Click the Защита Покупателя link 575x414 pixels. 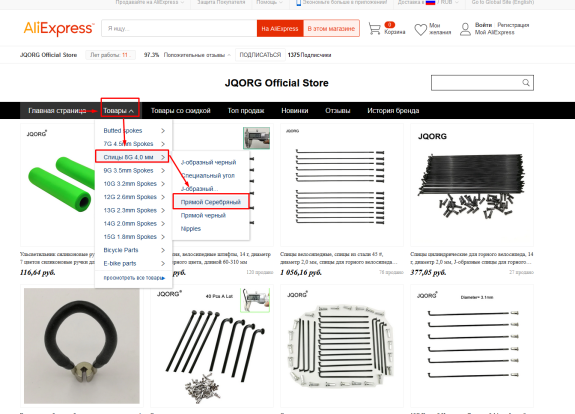(221, 2)
